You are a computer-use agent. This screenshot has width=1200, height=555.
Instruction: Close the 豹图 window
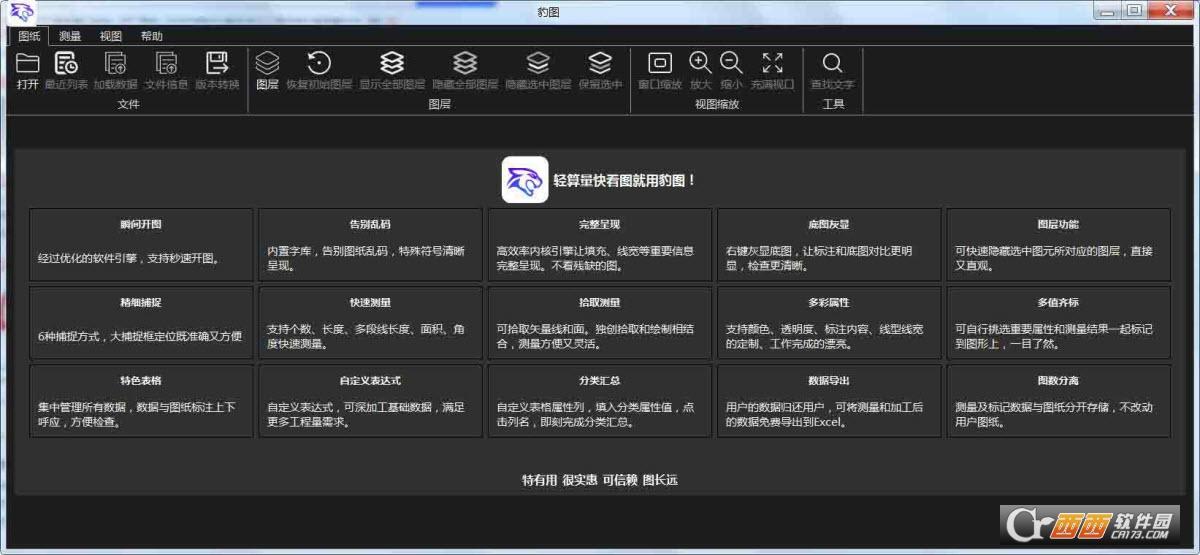click(x=1170, y=10)
